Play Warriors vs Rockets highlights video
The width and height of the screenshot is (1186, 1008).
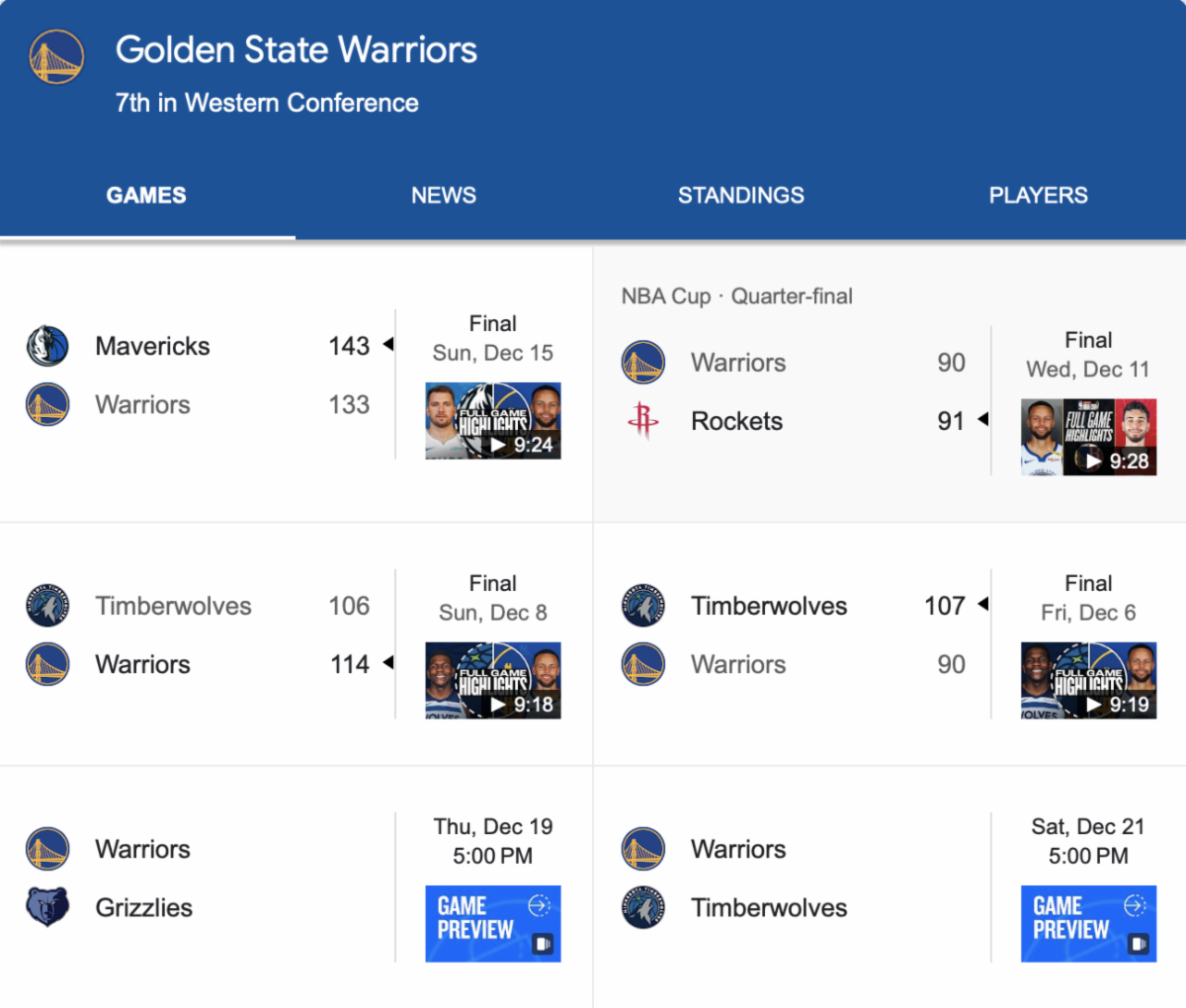coord(1088,438)
